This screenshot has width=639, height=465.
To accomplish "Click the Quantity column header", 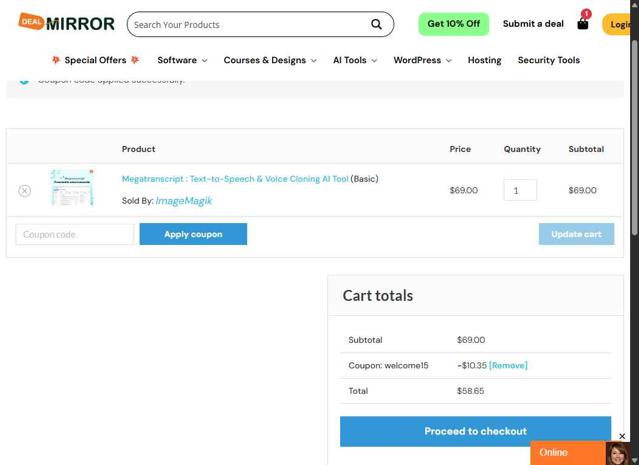I will [522, 149].
